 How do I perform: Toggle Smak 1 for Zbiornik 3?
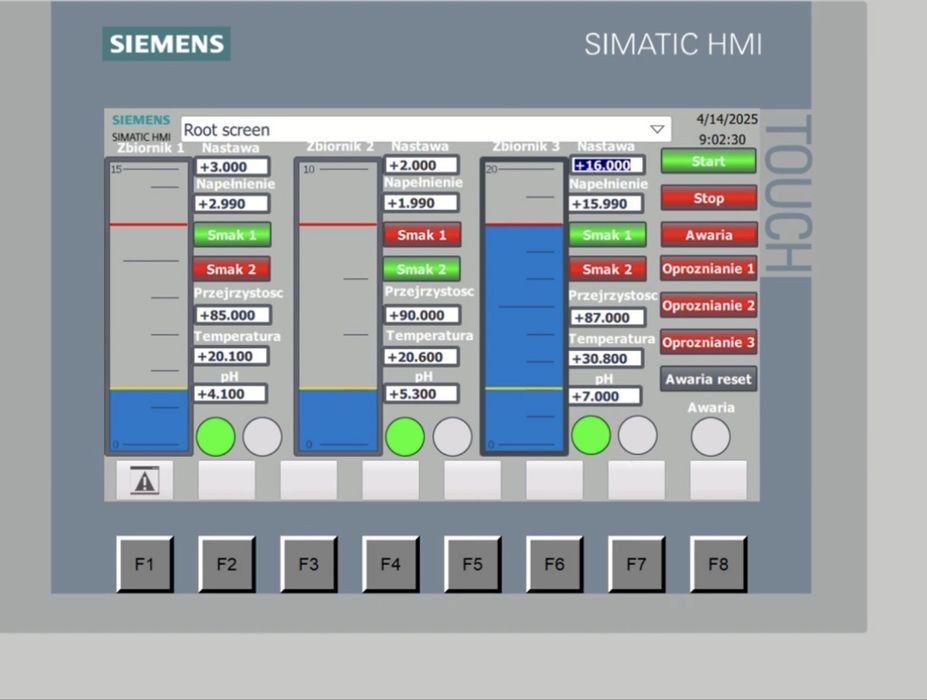[x=607, y=235]
